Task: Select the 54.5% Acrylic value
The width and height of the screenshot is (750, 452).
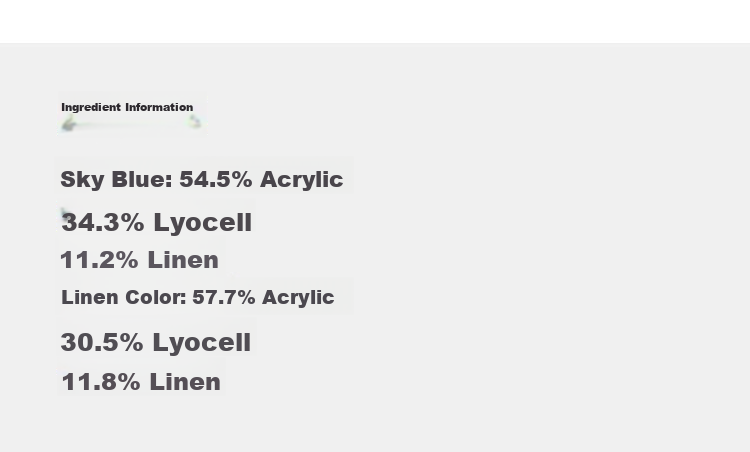Action: [x=261, y=180]
